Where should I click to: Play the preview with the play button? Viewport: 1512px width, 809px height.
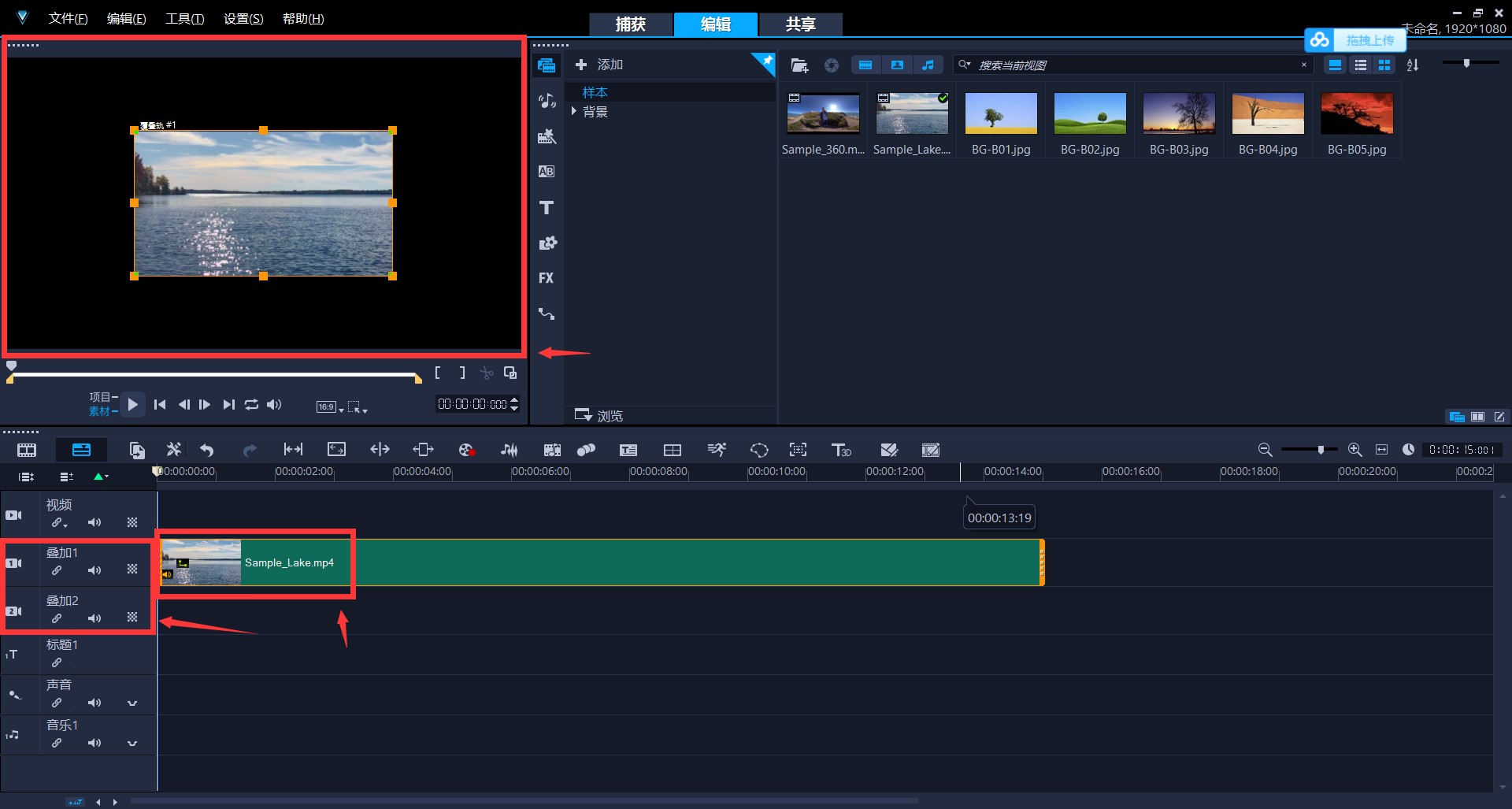pyautogui.click(x=132, y=404)
